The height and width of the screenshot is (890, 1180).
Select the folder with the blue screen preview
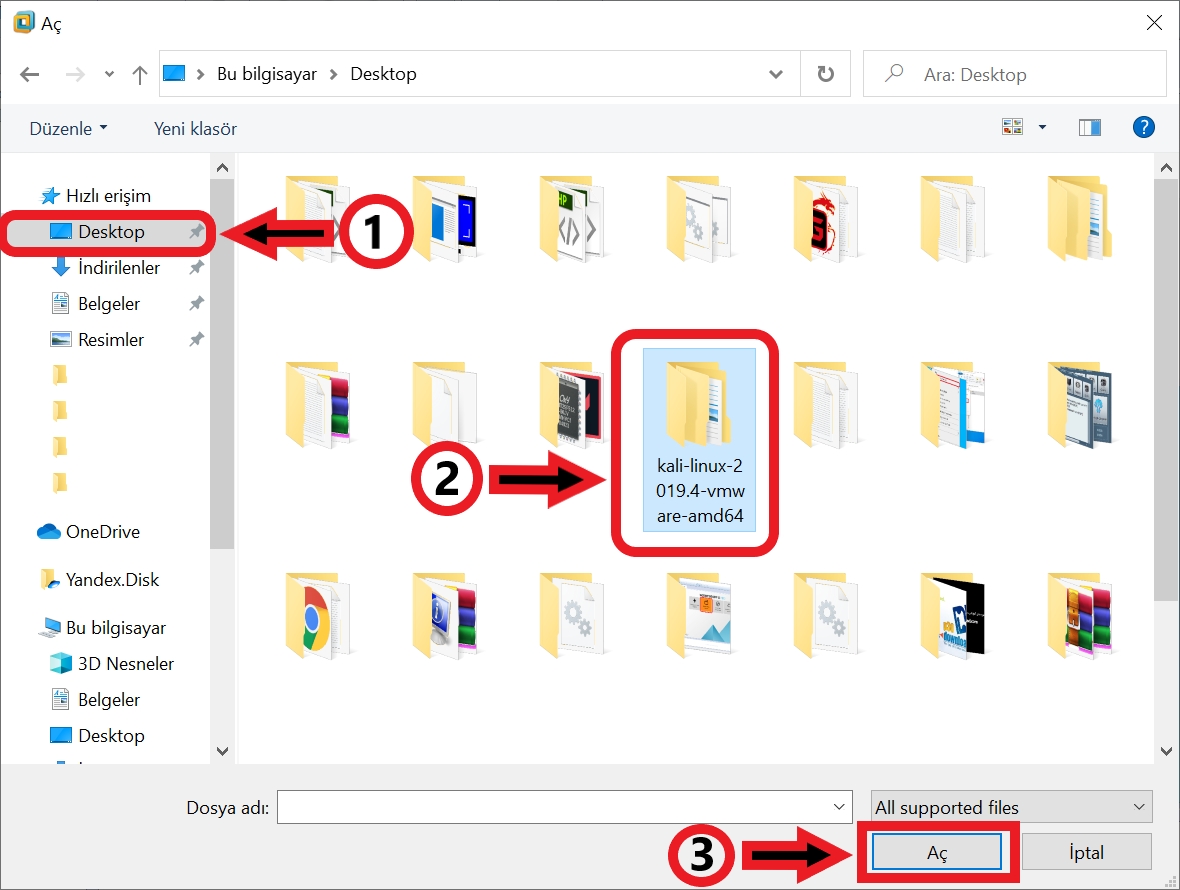point(446,219)
